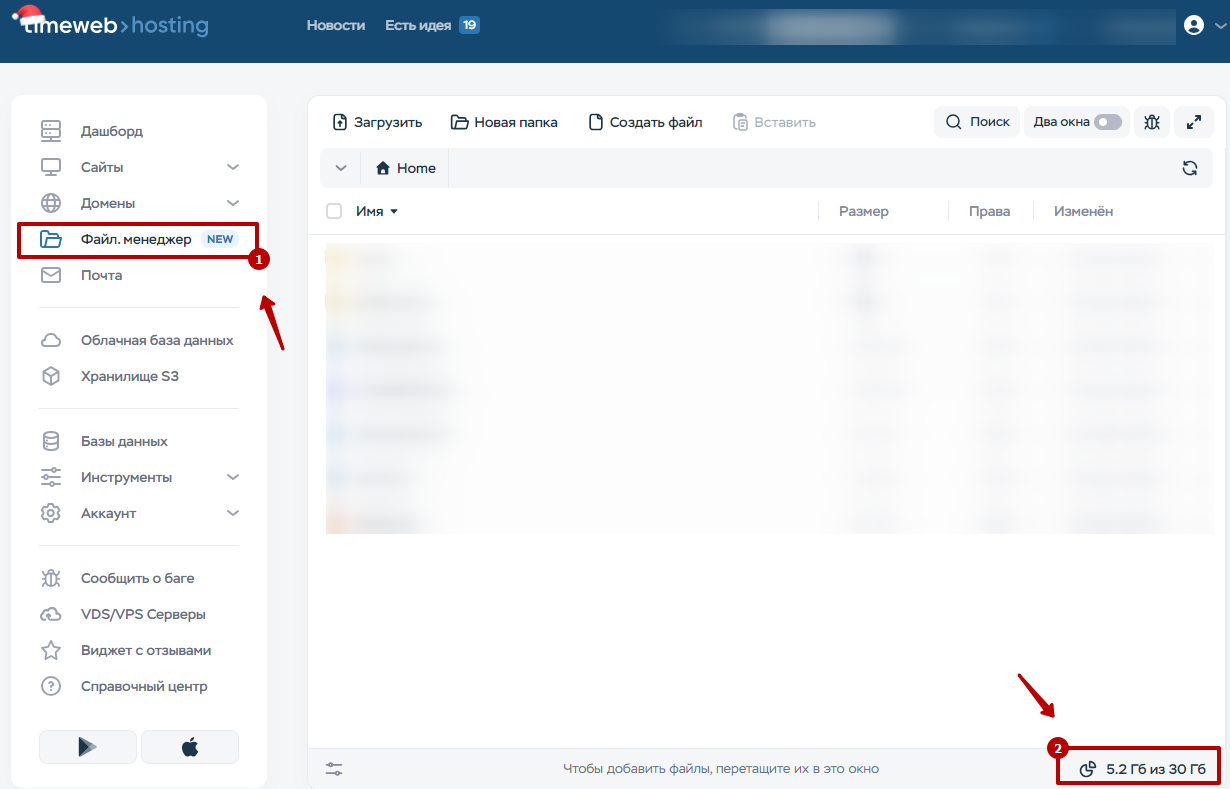The height and width of the screenshot is (789, 1230).
Task: Click the bug report icon in toolbar
Action: 1151,122
